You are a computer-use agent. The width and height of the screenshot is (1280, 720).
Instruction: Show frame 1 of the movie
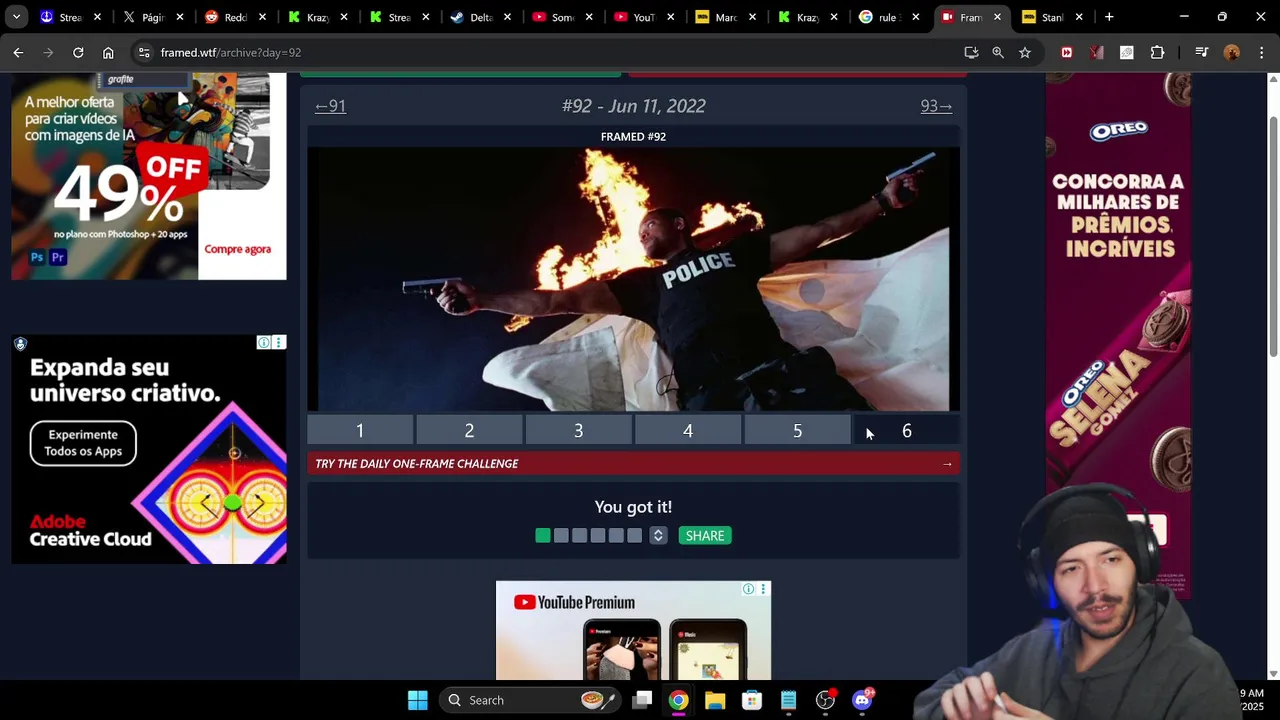[x=360, y=430]
